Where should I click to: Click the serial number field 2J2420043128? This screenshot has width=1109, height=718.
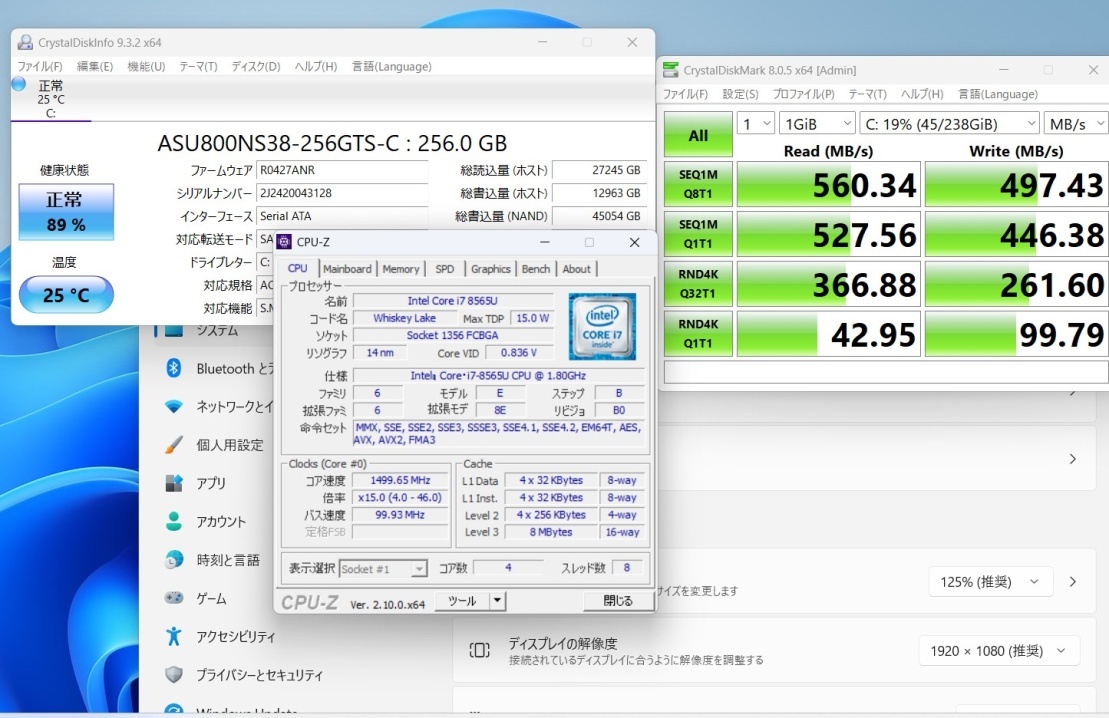(342, 193)
